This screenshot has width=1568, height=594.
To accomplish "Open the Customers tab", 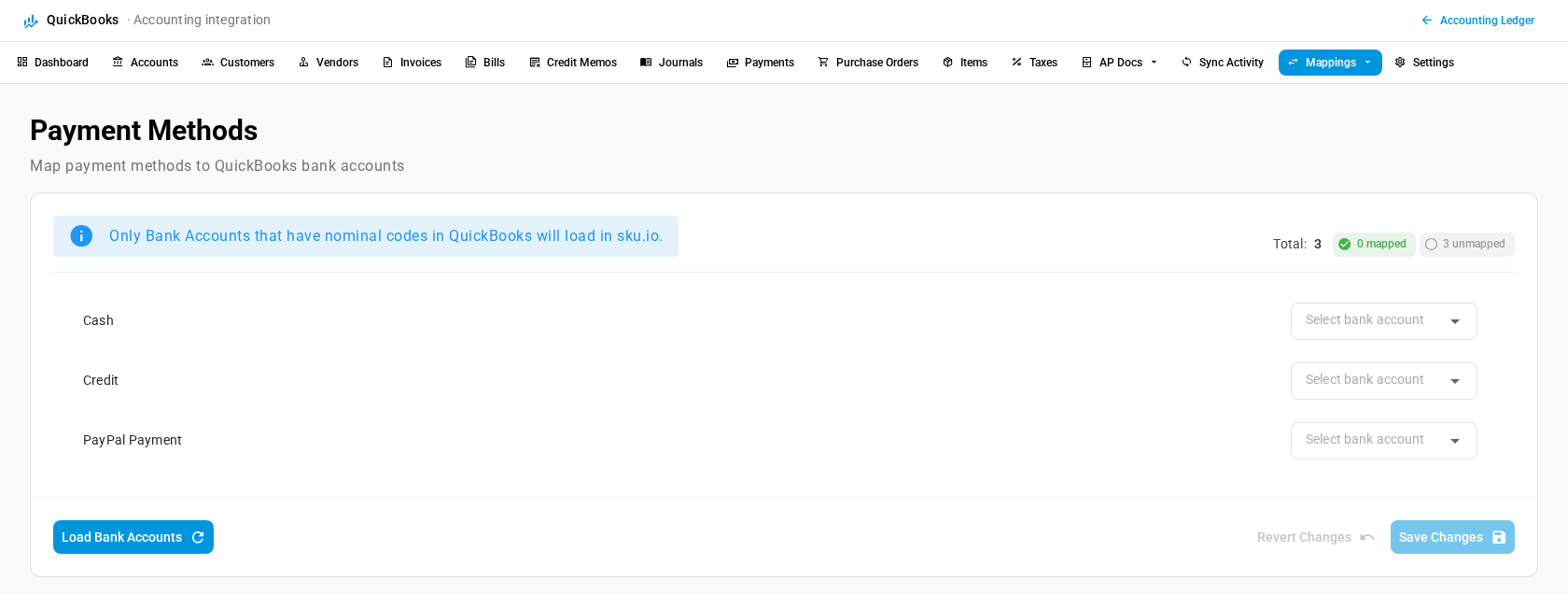I will tap(238, 63).
